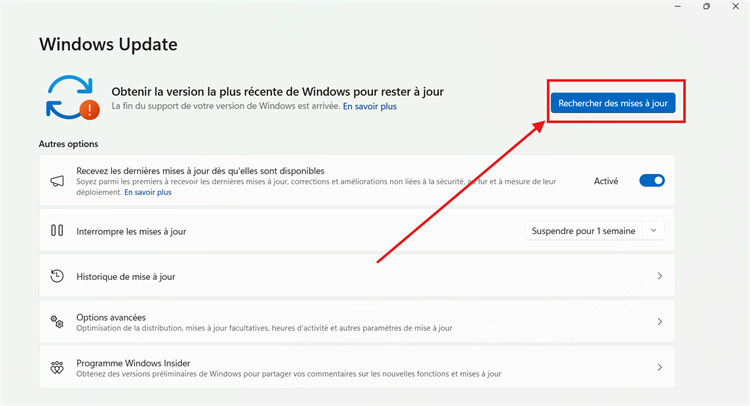Expand Options avancées chevron

pos(660,322)
